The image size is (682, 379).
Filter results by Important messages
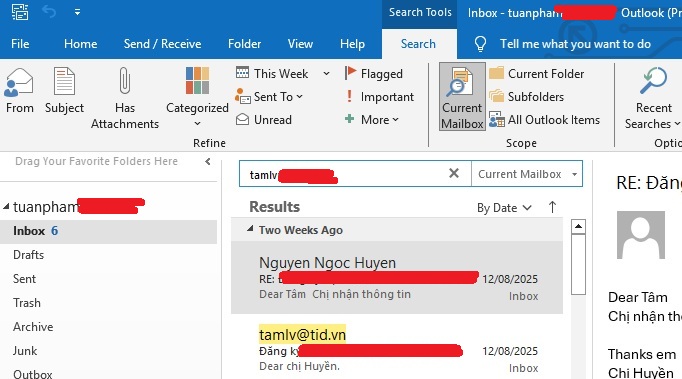coord(379,97)
